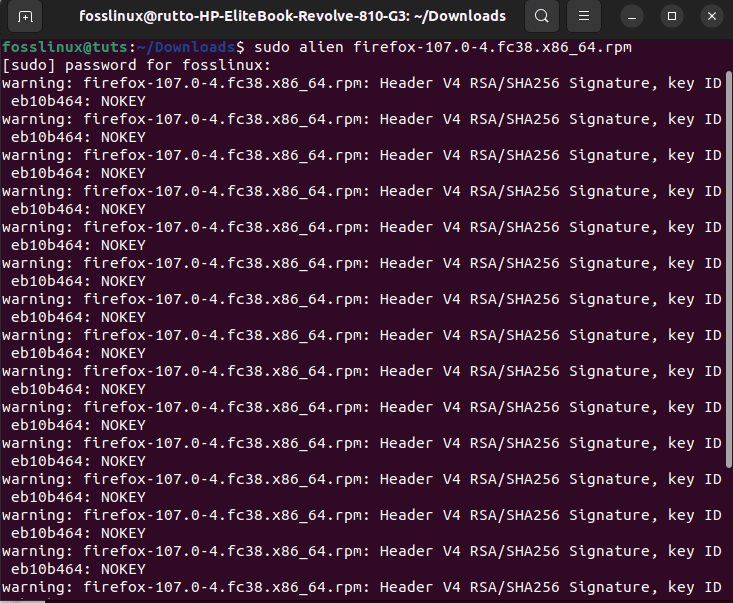This screenshot has width=733, height=603.
Task: Click the terminal vertical scrollbar
Action: coord(729,269)
